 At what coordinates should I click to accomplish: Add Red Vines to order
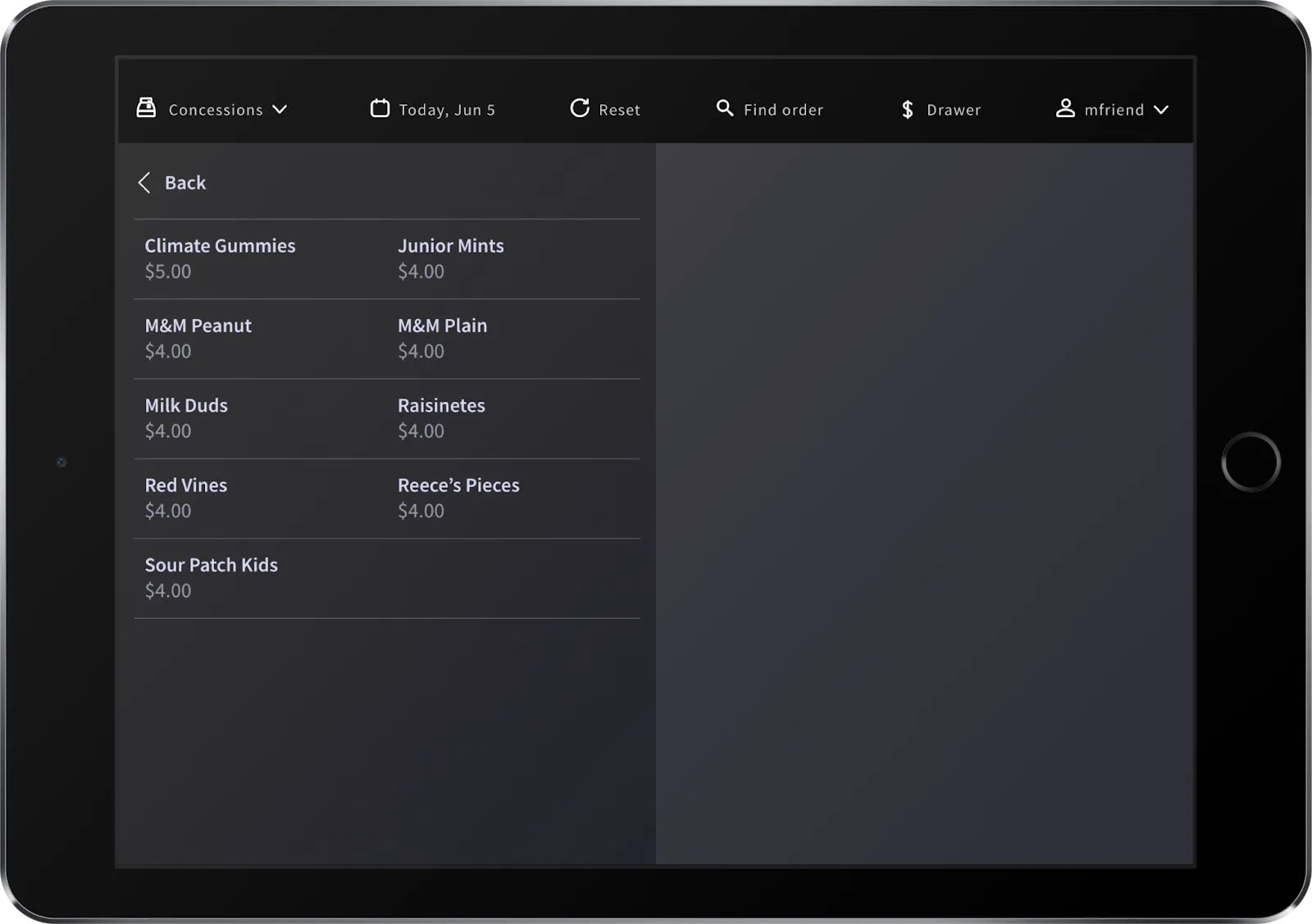pos(261,498)
